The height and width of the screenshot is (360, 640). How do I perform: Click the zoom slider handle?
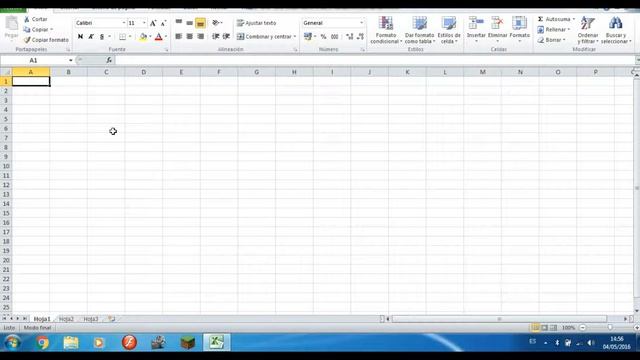click(610, 327)
